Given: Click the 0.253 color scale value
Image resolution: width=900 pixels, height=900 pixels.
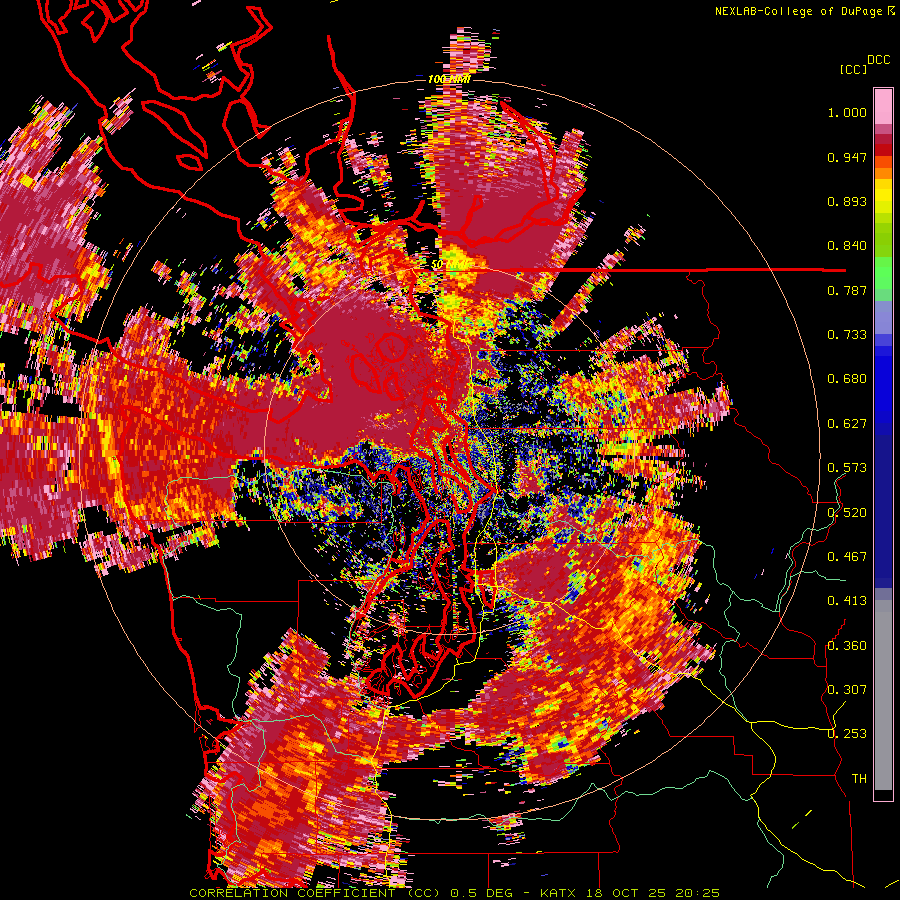Looking at the screenshot, I should tap(847, 734).
